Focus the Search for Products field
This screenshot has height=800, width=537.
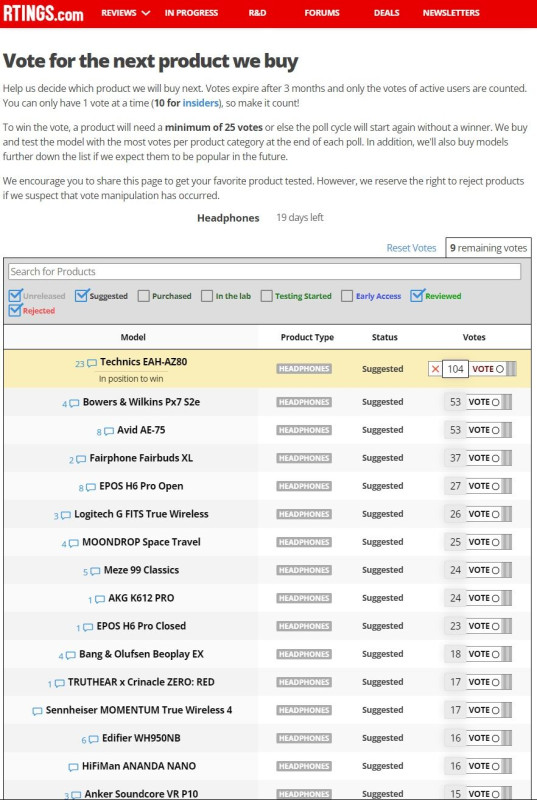coord(265,271)
